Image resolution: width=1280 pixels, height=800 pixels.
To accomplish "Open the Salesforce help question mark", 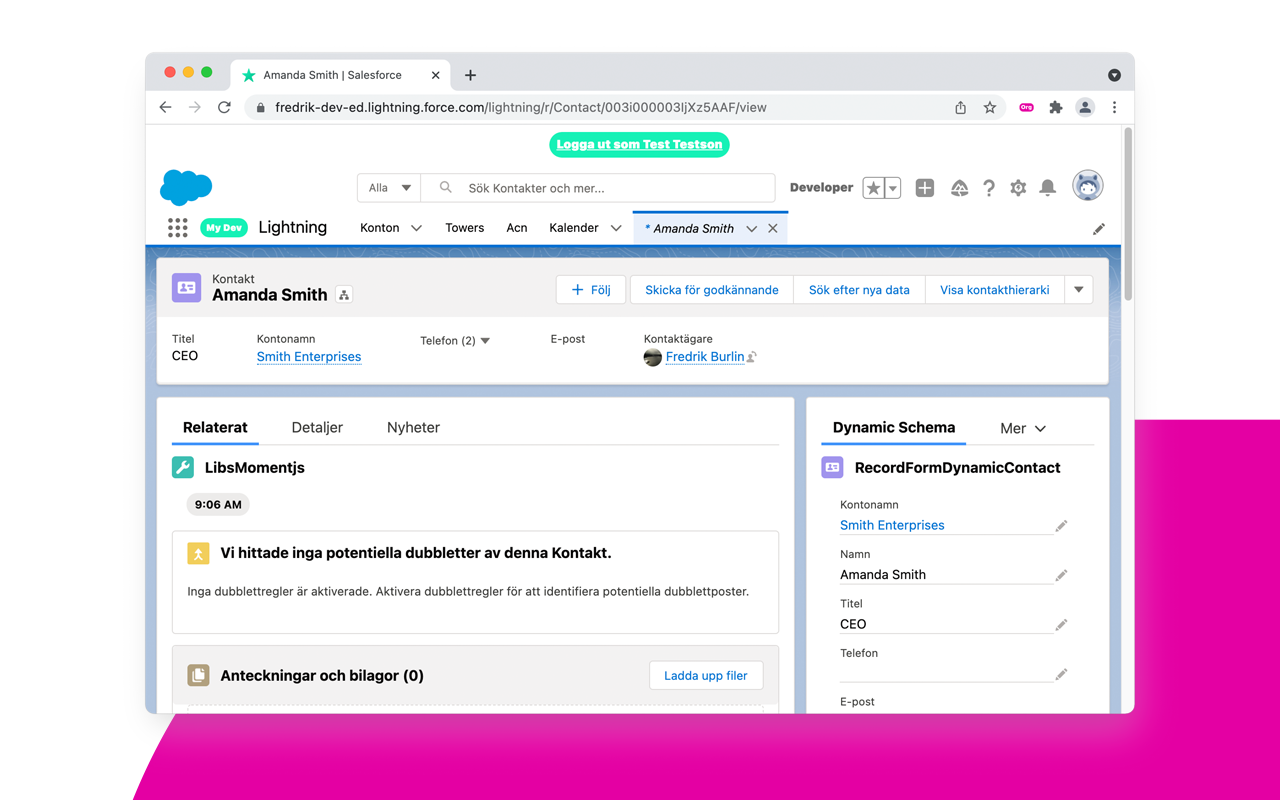I will (989, 188).
